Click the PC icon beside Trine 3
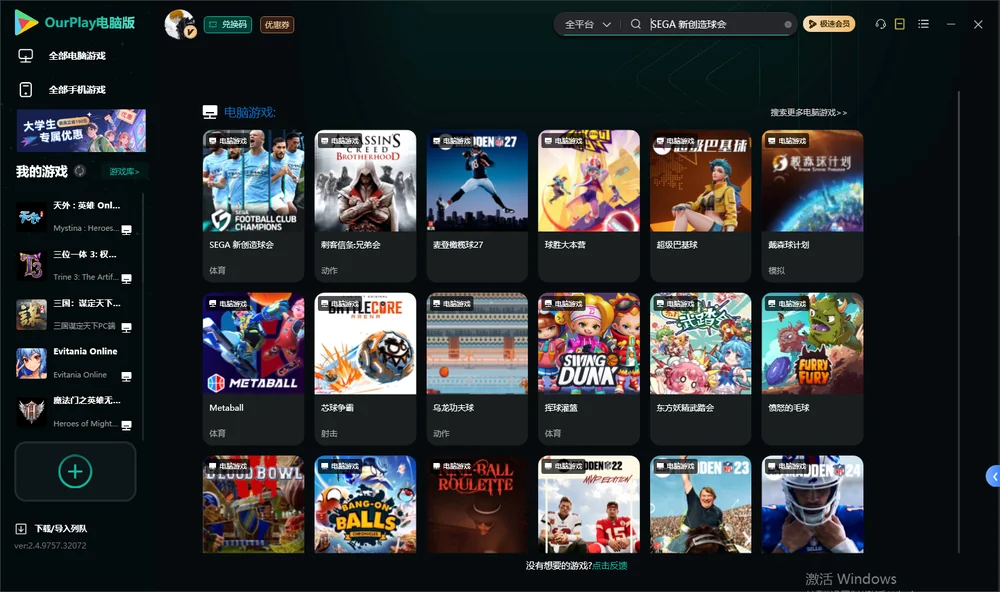The image size is (1000, 592). tap(126, 279)
